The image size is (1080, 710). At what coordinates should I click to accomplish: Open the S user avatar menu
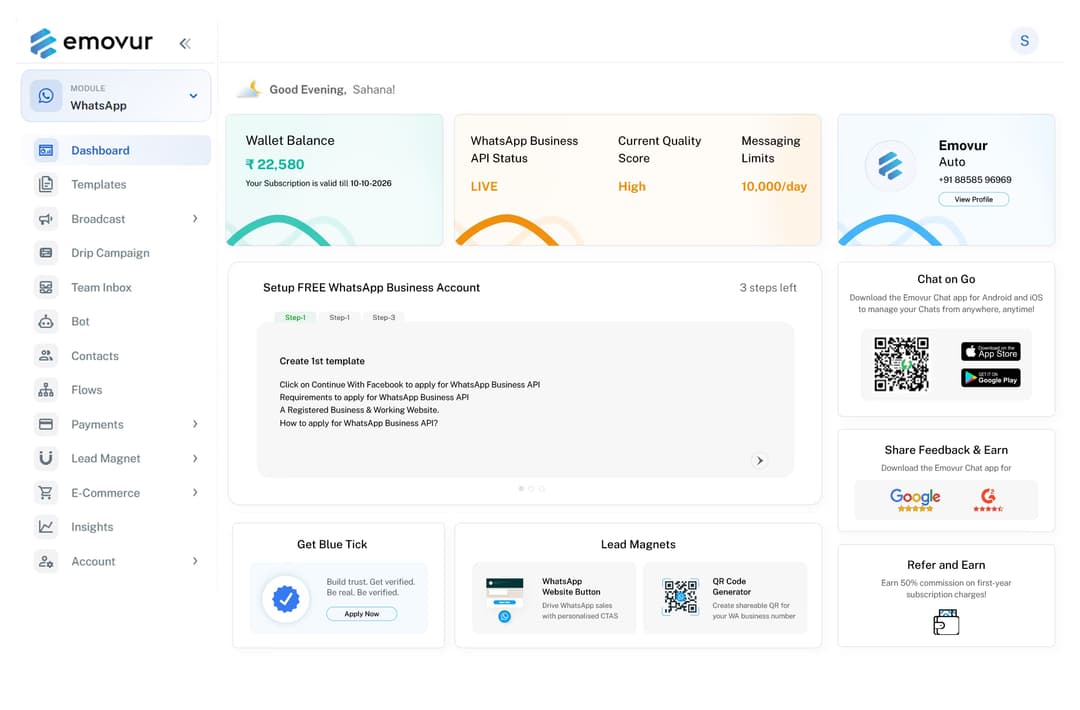pyautogui.click(x=1024, y=41)
